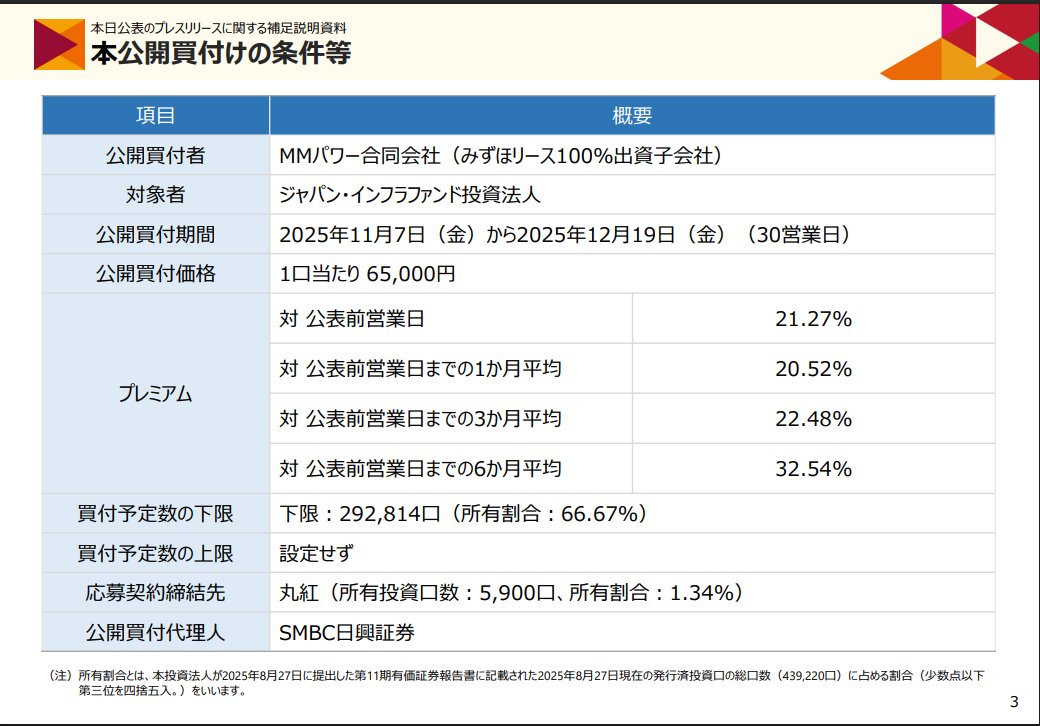Select the プレミアム row label
This screenshot has width=1040, height=726.
pyautogui.click(x=155, y=393)
